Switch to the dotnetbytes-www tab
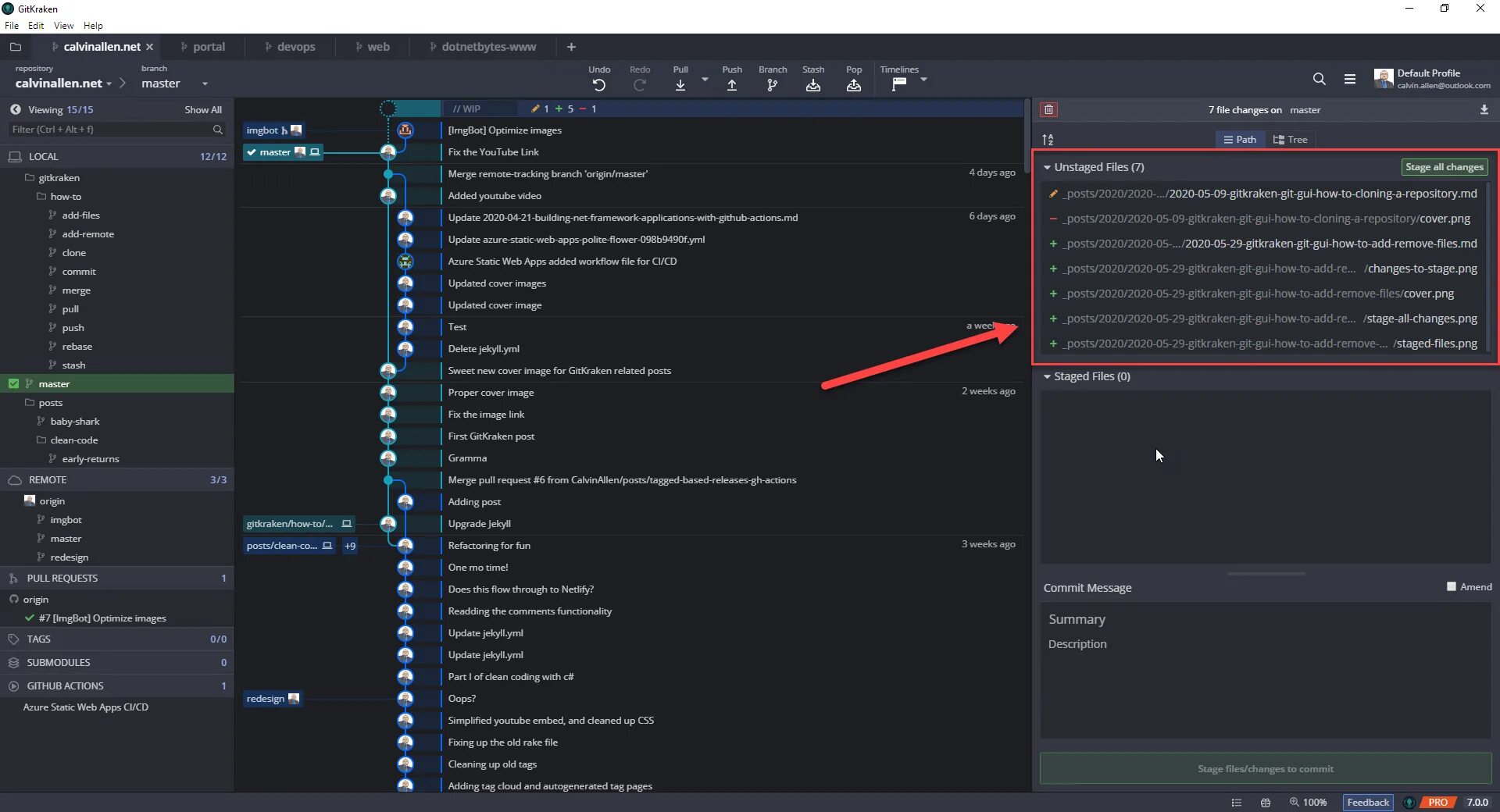This screenshot has height=812, width=1500. pyautogui.click(x=483, y=47)
